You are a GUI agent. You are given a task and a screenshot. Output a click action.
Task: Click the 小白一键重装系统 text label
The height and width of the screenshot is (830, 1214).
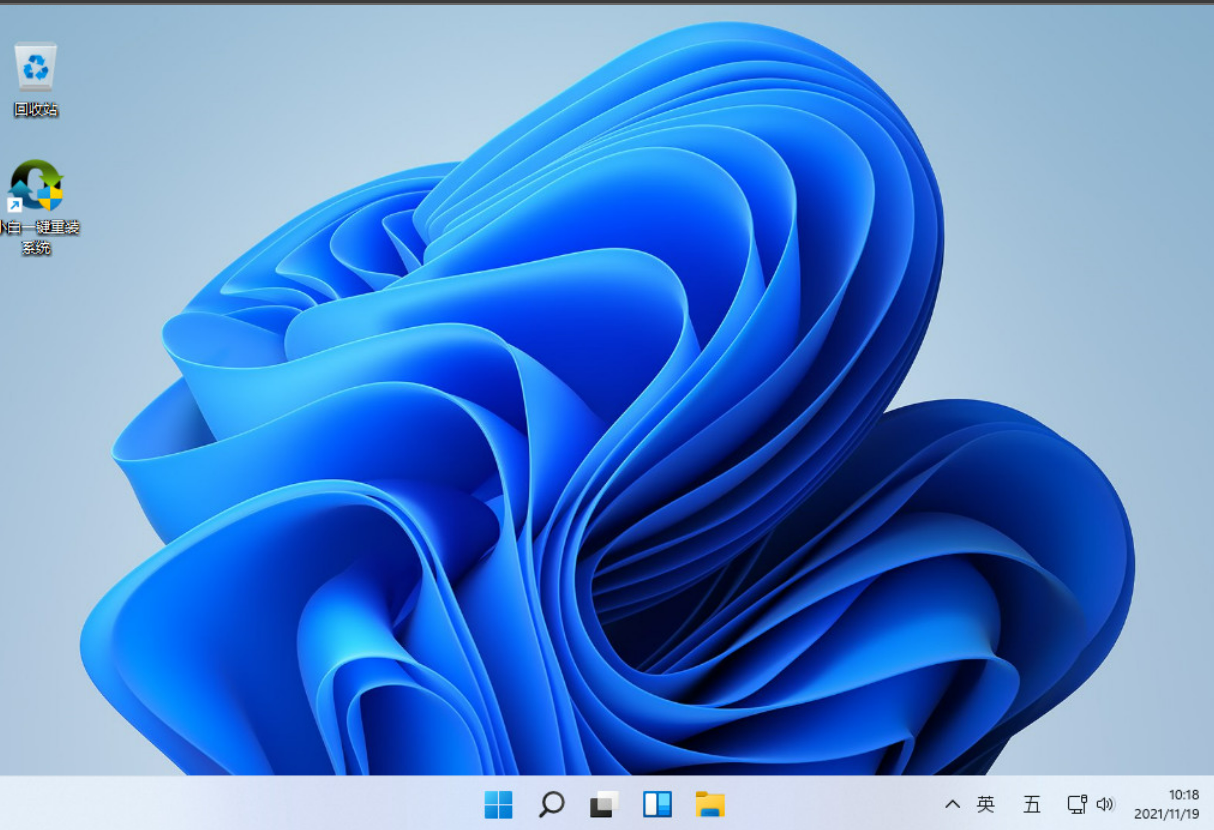tap(38, 237)
